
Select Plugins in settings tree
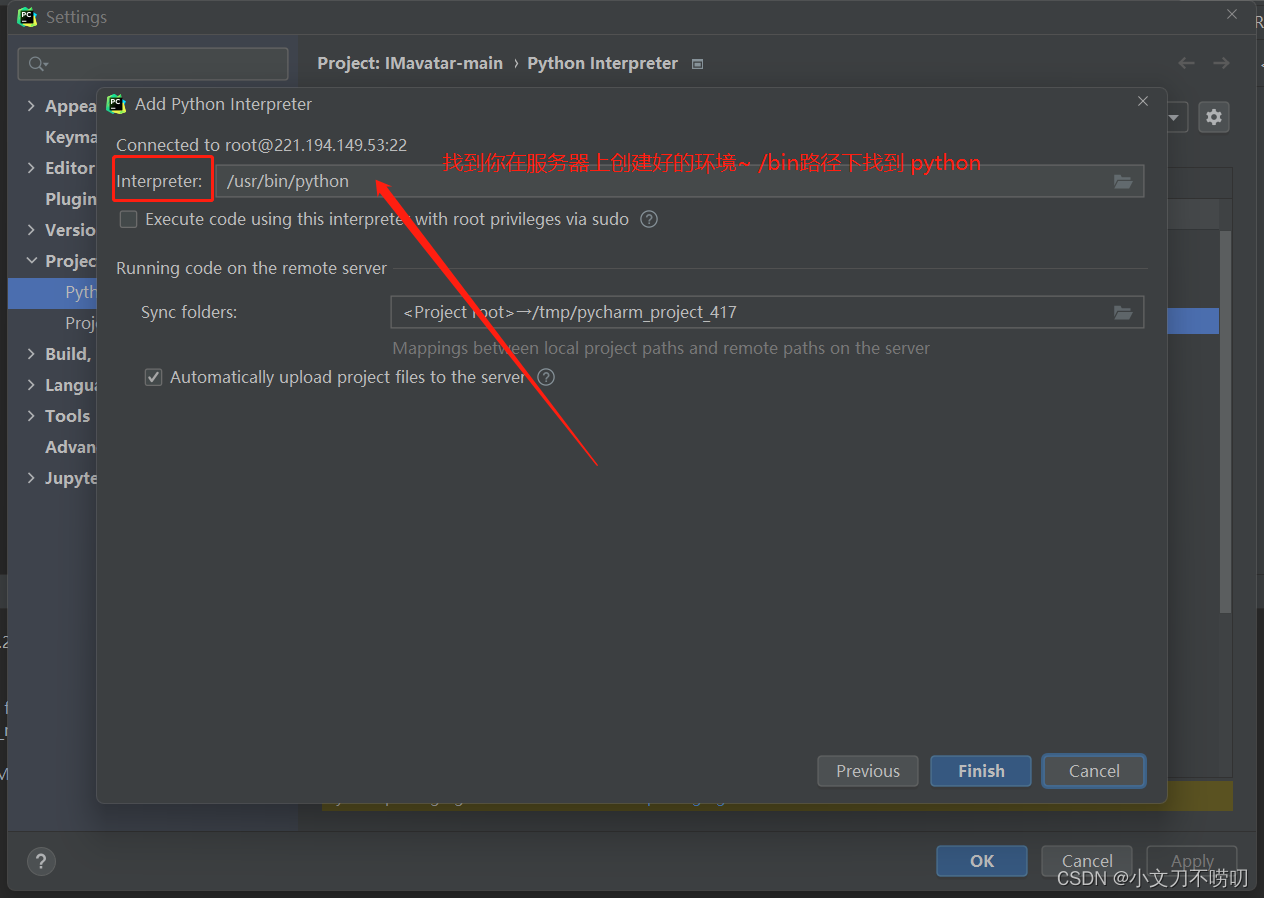71,199
